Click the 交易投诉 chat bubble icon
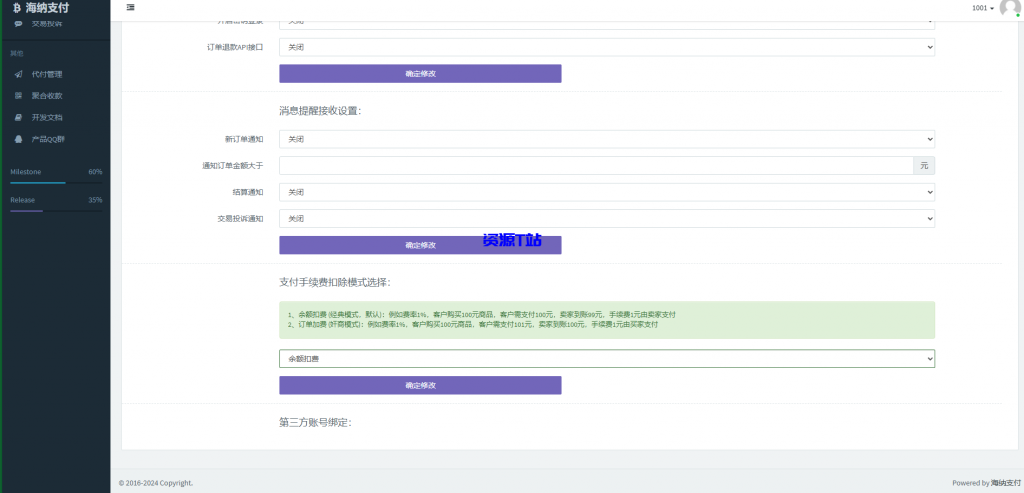Viewport: 1024px width, 493px height. coord(18,24)
